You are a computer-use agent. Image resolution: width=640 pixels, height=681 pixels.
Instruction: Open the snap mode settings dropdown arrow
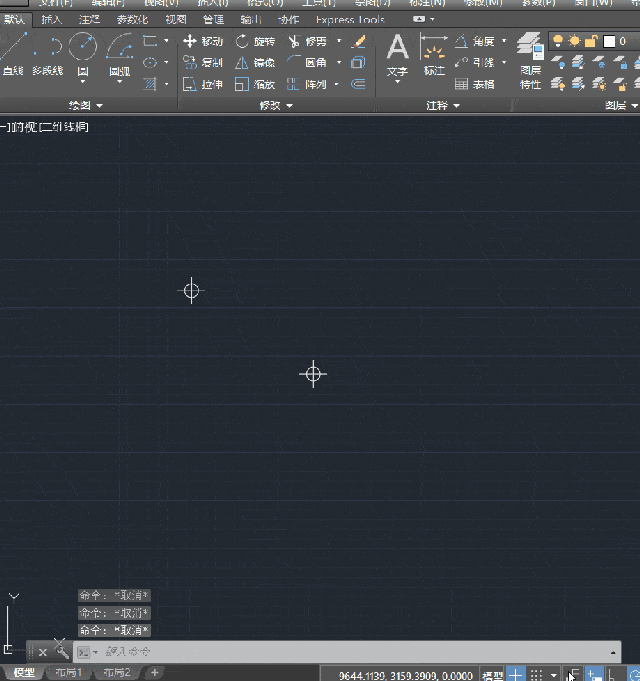tap(554, 675)
